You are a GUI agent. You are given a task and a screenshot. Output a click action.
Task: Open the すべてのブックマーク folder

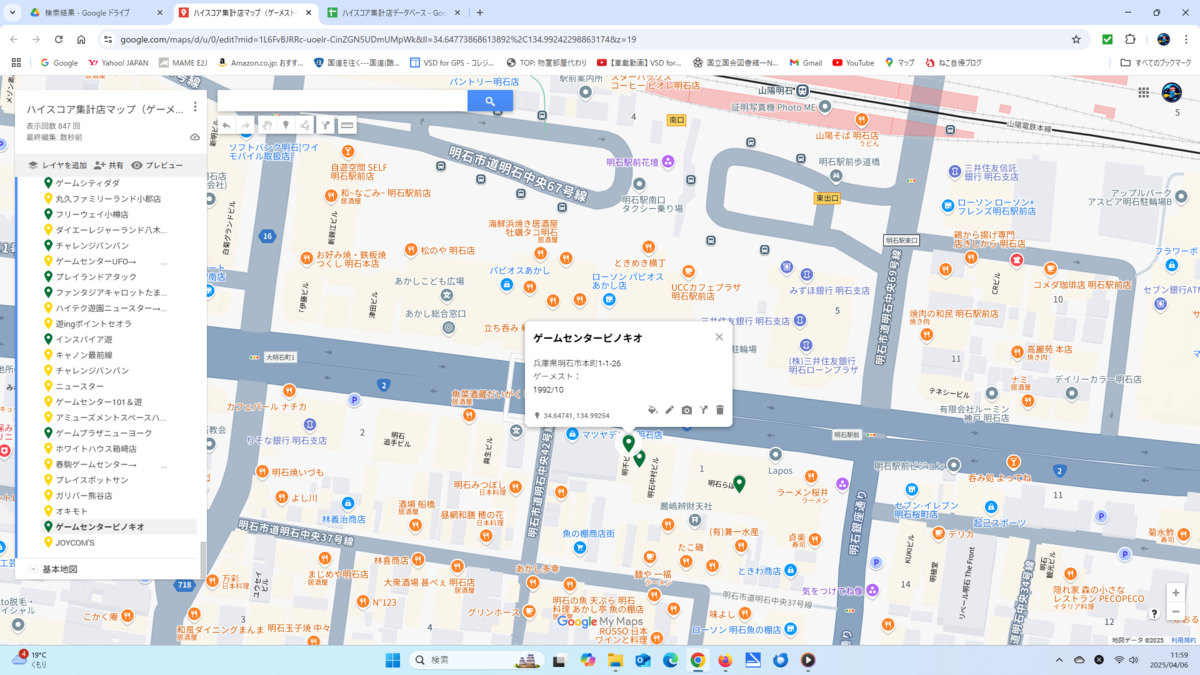(1154, 62)
